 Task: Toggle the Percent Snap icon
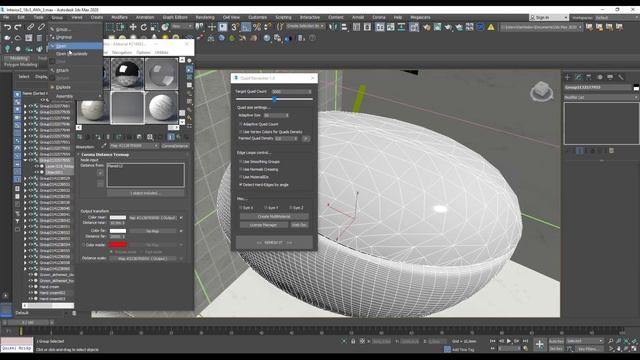257,27
